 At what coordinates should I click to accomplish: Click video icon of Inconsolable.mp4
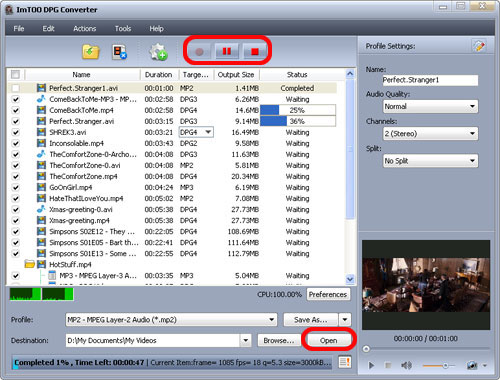[41, 143]
